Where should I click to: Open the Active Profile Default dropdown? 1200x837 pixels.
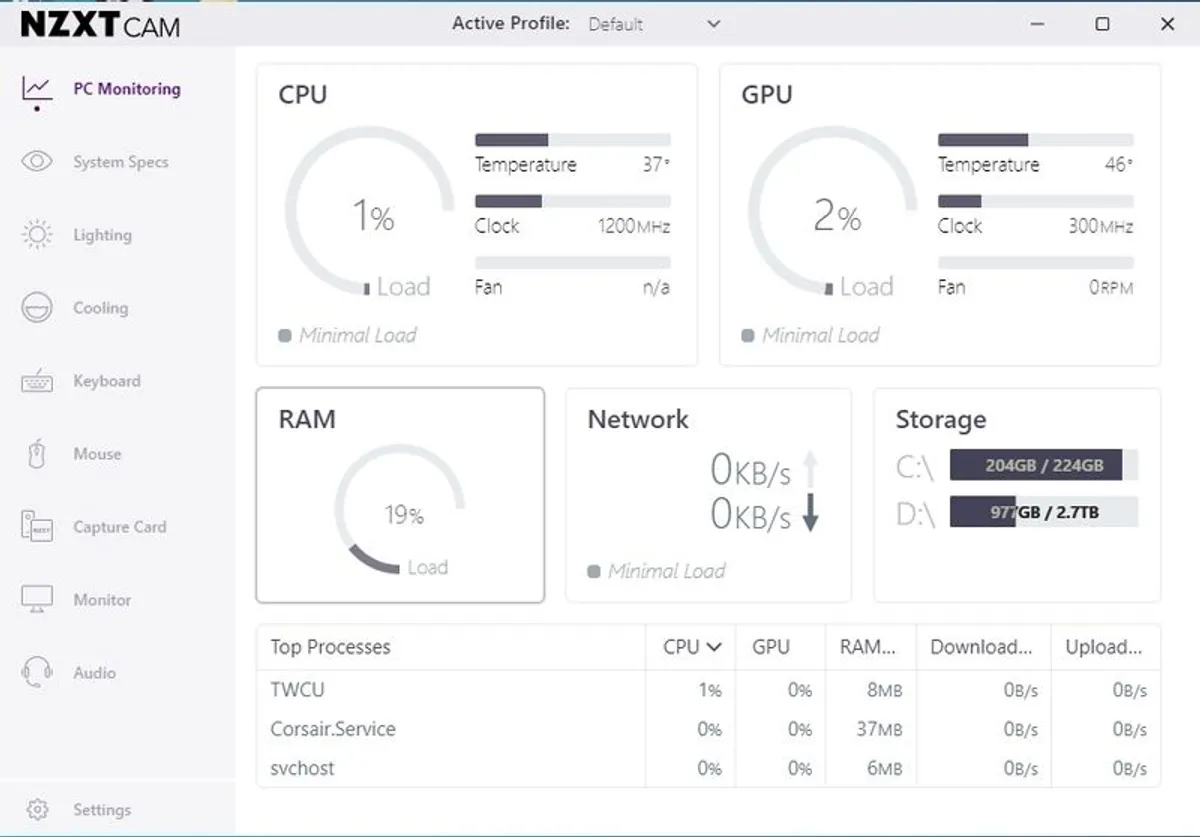pos(654,24)
